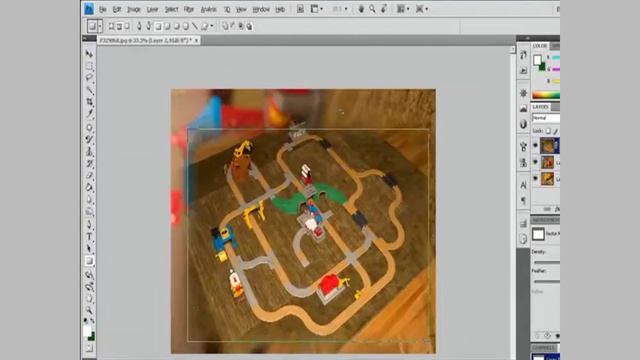Switch to the Layers panel tab
640x360 pixels.
[540, 107]
